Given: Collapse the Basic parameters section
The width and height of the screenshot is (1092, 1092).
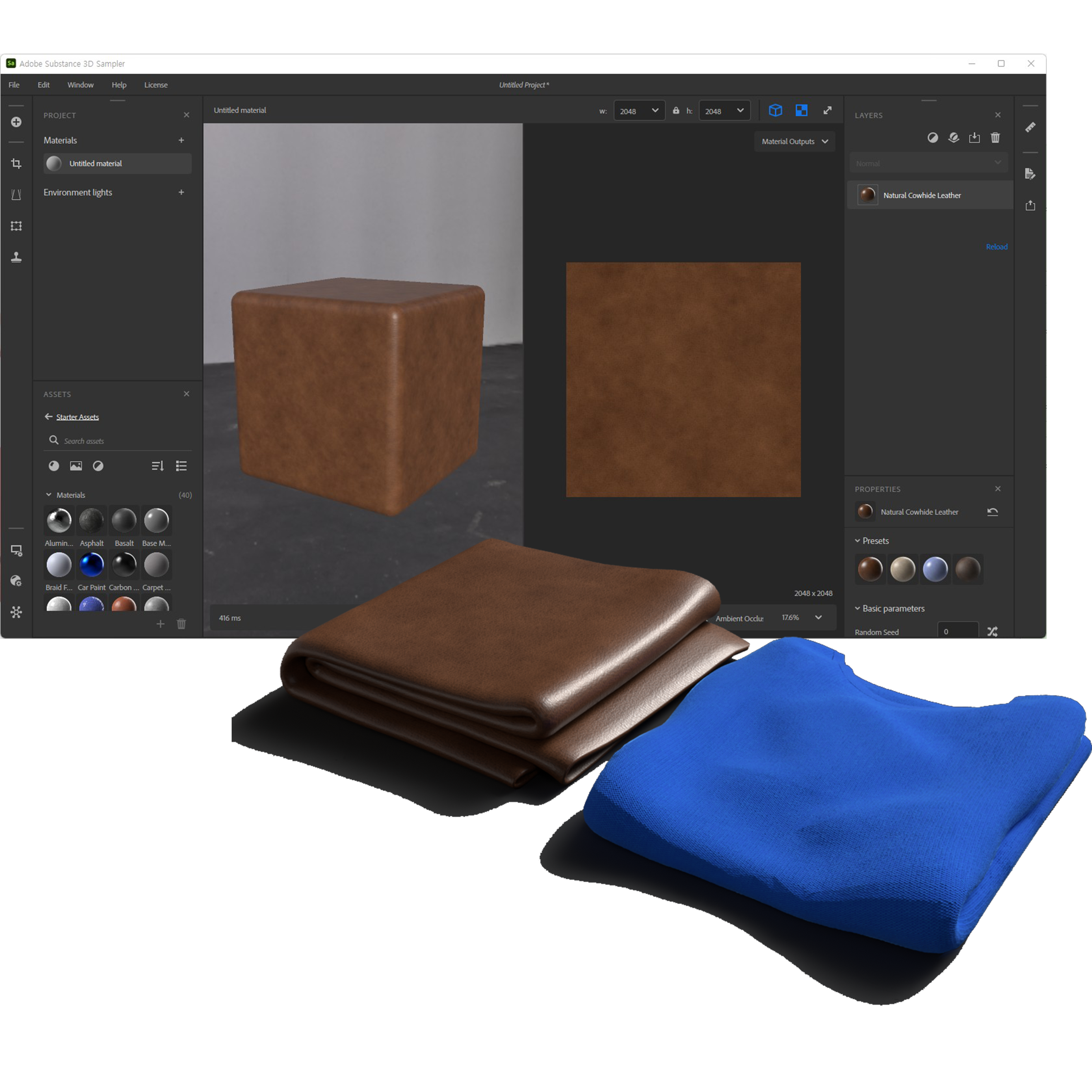Looking at the screenshot, I should tap(857, 608).
